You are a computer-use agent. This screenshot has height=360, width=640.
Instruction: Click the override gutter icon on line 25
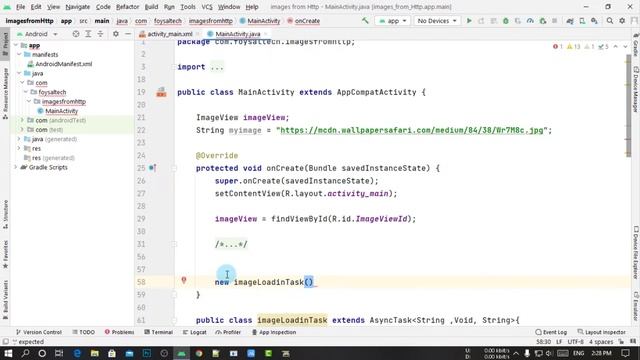pyautogui.click(x=152, y=168)
